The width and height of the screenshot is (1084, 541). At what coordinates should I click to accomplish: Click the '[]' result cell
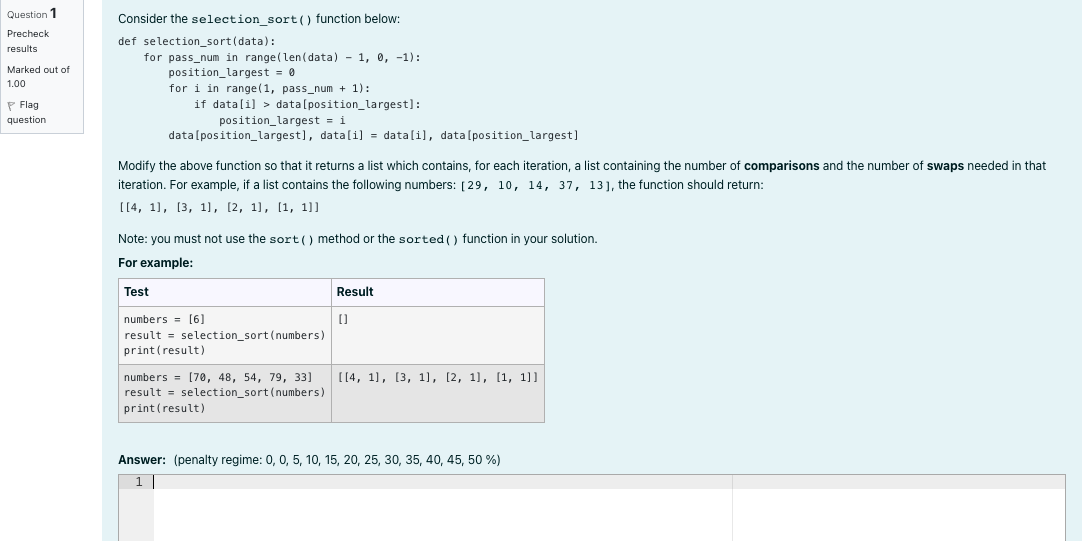[438, 335]
